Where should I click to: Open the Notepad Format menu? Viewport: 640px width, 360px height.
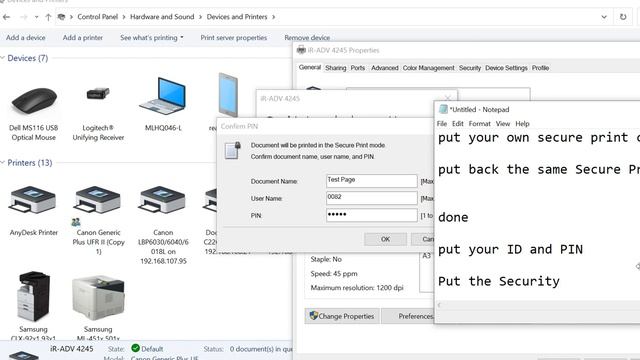coord(479,123)
